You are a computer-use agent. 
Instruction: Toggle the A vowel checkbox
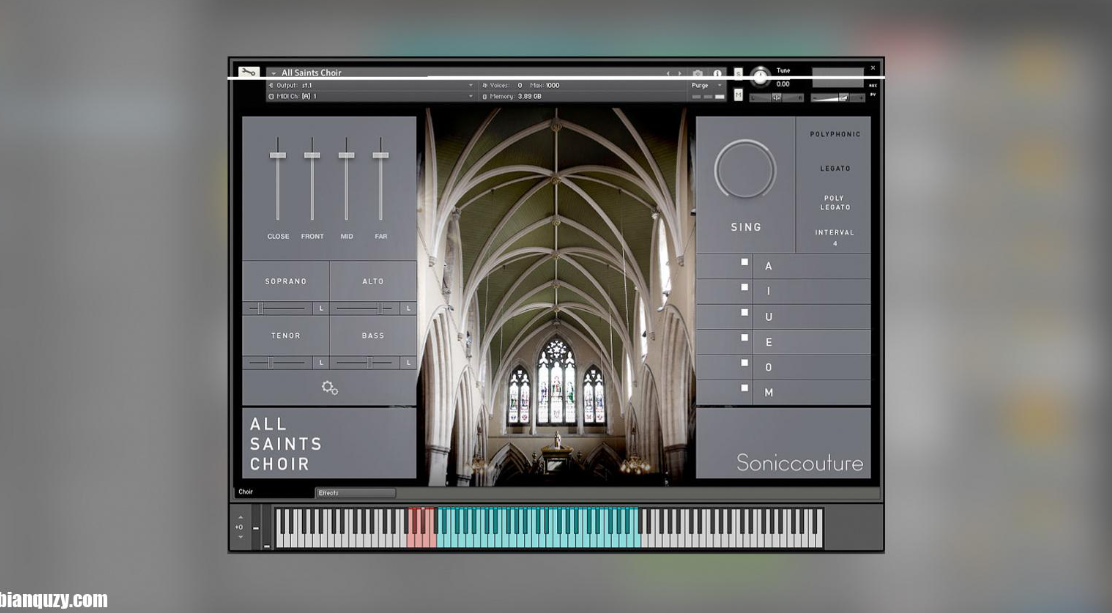745,262
